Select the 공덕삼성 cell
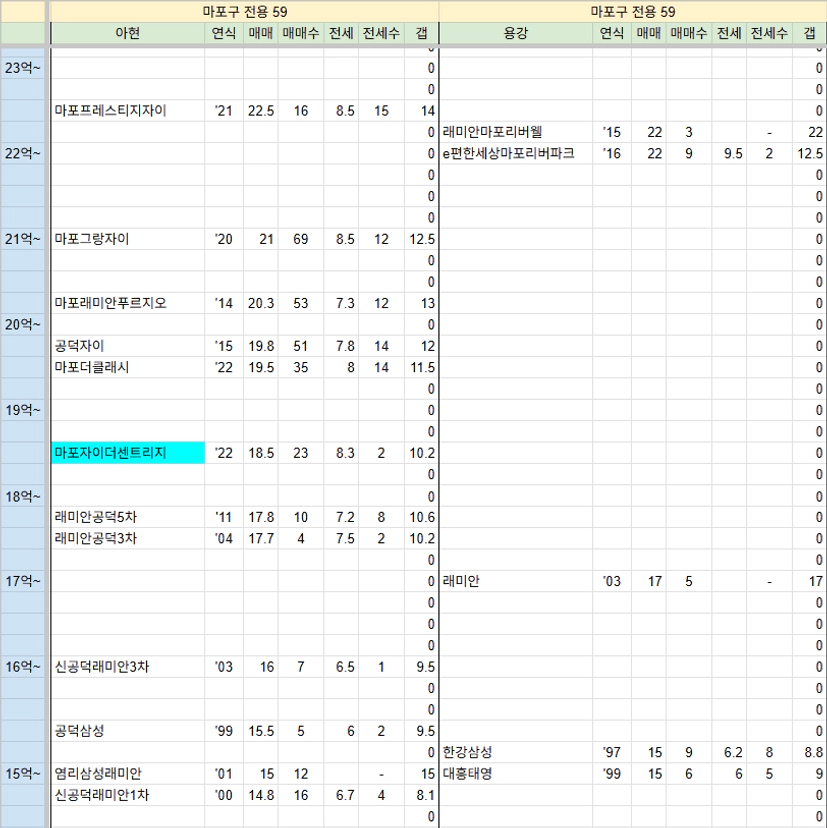Screen dimensions: 827x828 (128, 731)
